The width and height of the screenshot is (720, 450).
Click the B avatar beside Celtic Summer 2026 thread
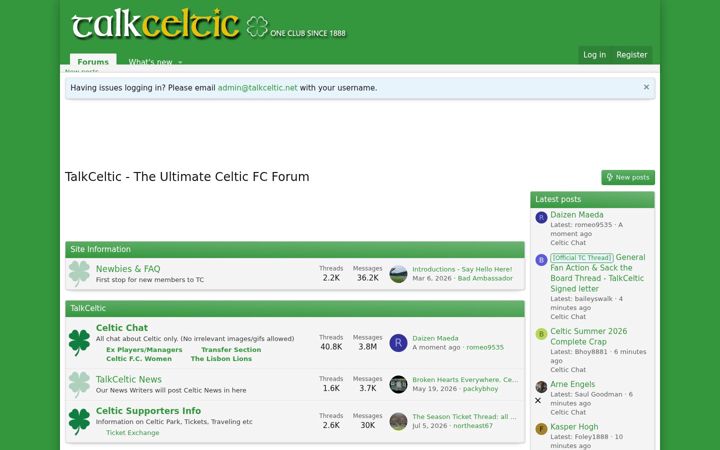541,334
